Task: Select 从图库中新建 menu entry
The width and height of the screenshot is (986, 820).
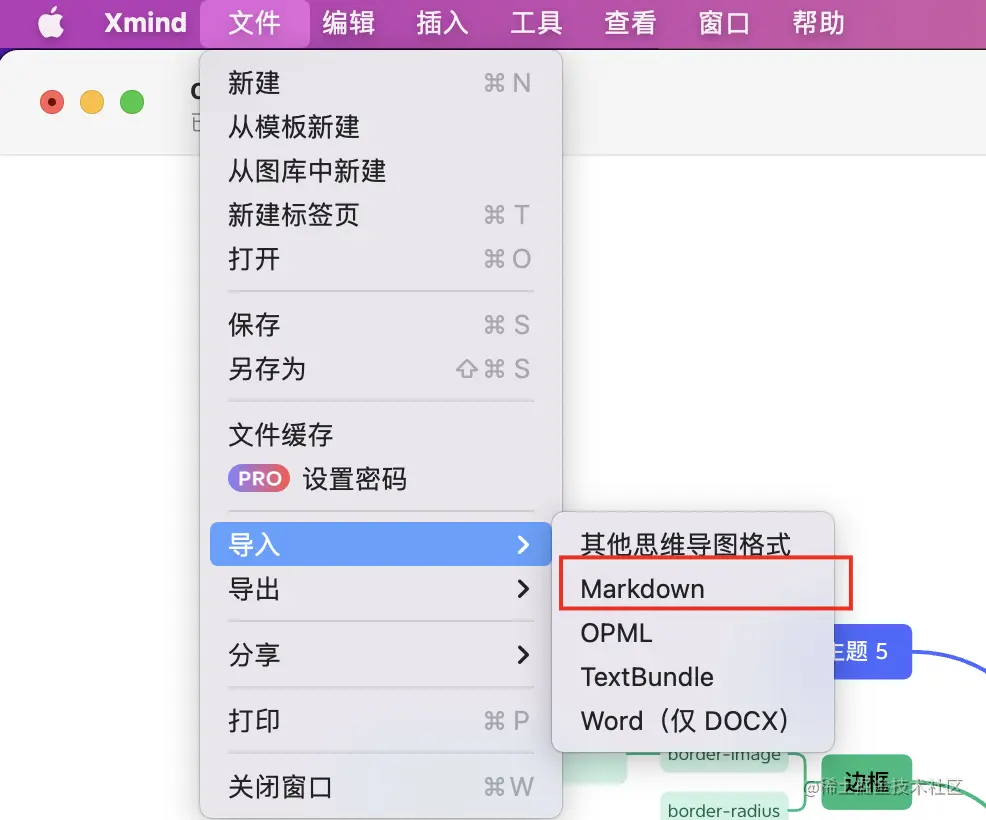Action: point(380,171)
